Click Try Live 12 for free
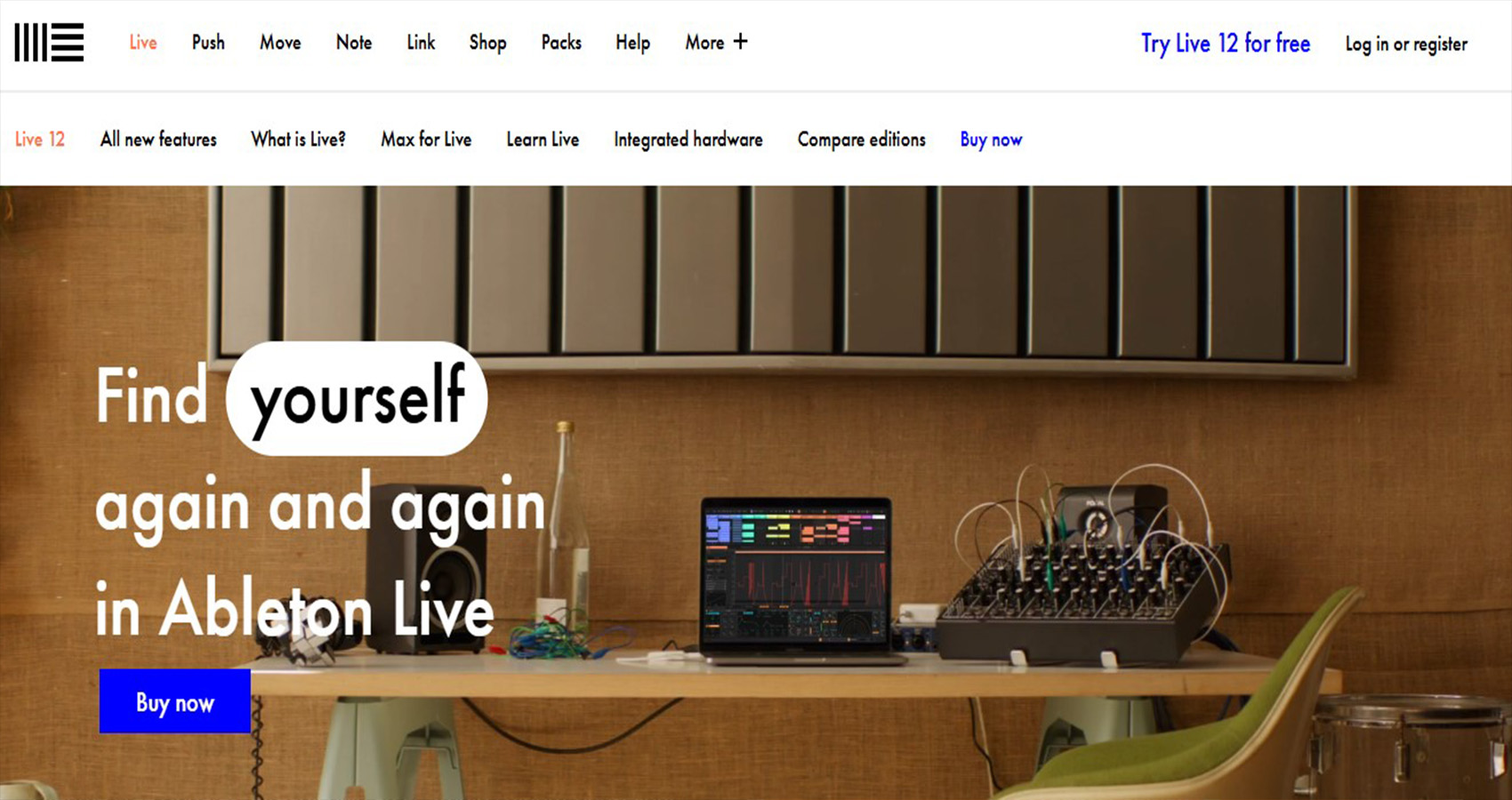Viewport: 1512px width, 800px height. click(x=1225, y=44)
